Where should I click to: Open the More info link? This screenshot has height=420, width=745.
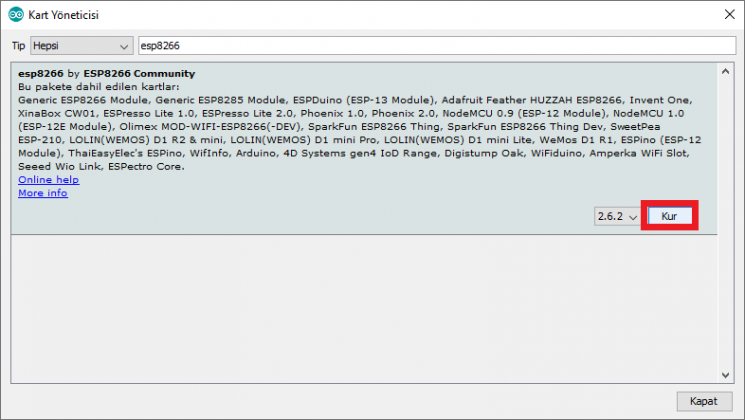point(43,193)
